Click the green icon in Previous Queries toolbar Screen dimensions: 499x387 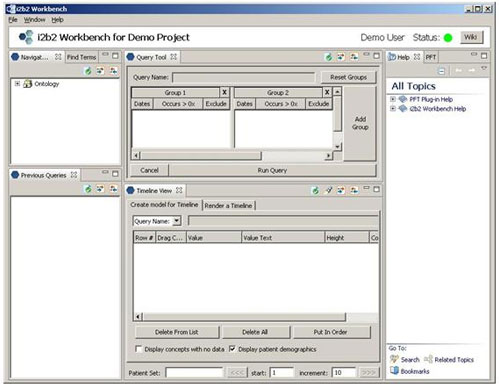88,189
